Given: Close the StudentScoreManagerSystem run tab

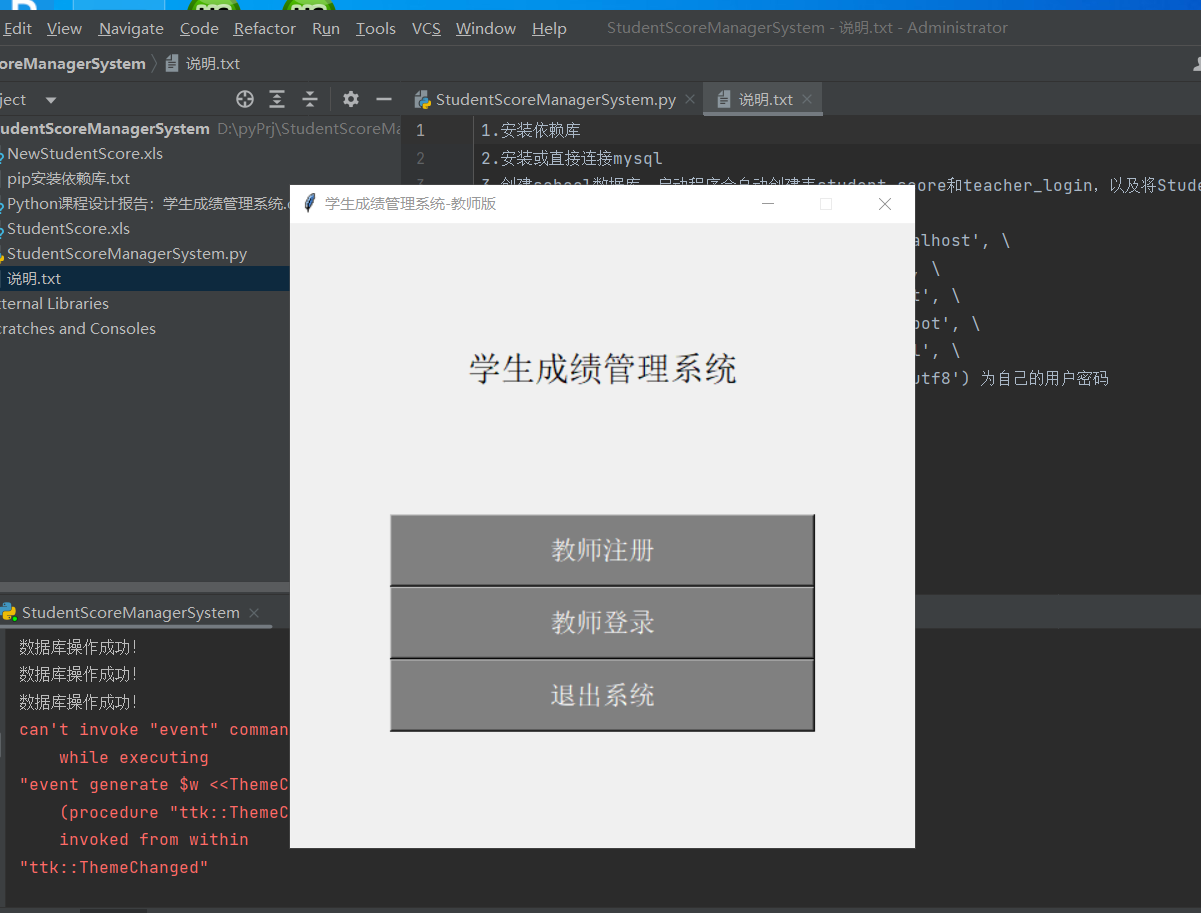Looking at the screenshot, I should pyautogui.click(x=254, y=612).
